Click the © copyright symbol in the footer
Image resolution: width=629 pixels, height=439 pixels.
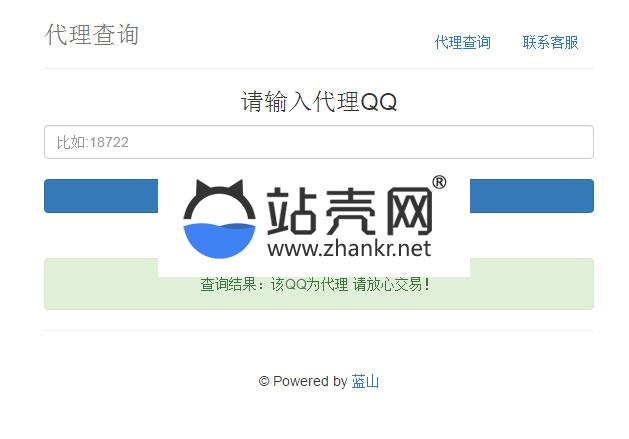(264, 381)
